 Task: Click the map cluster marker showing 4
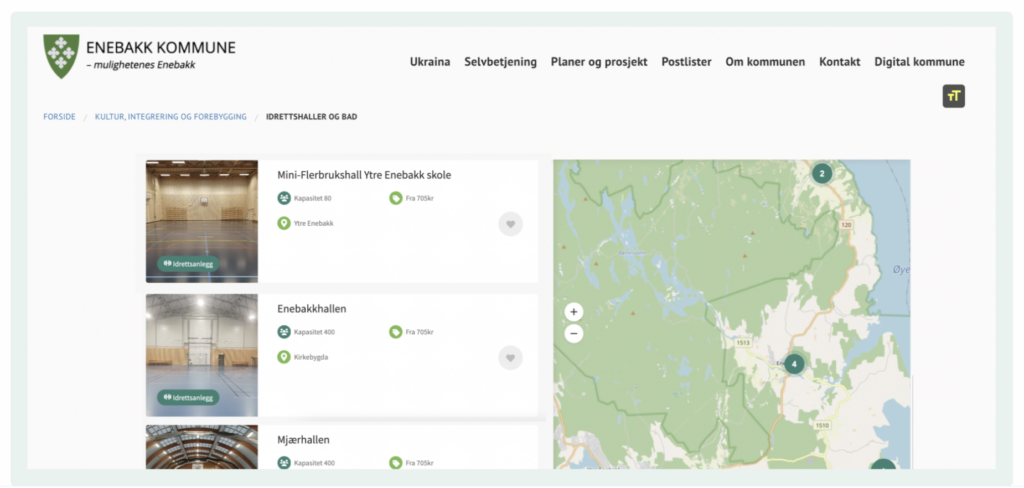pos(794,364)
